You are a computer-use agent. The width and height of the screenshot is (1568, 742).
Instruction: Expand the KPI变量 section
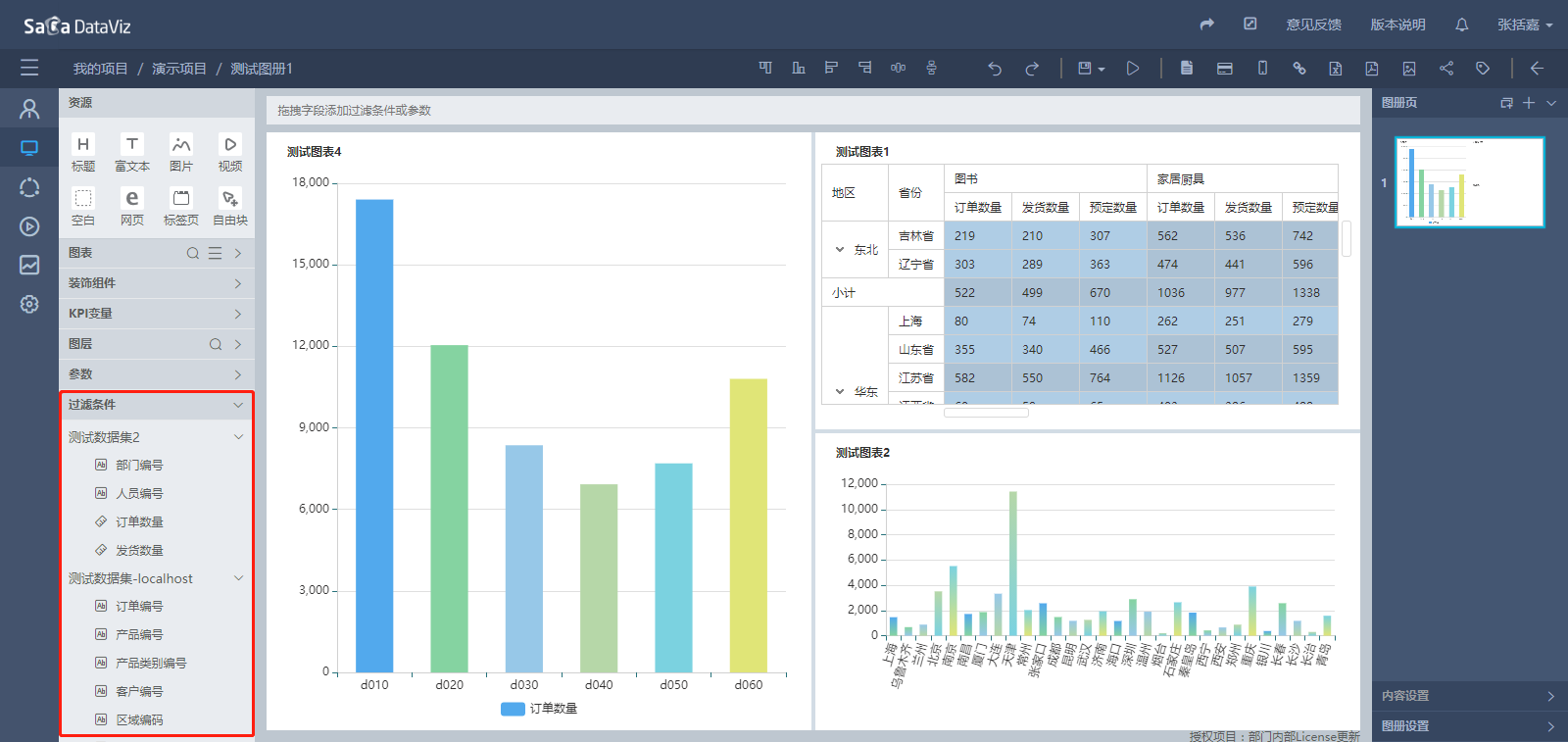tap(238, 314)
